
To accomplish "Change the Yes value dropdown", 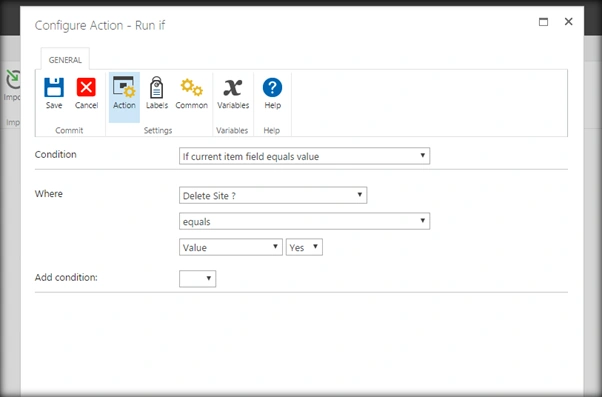I will (304, 247).
